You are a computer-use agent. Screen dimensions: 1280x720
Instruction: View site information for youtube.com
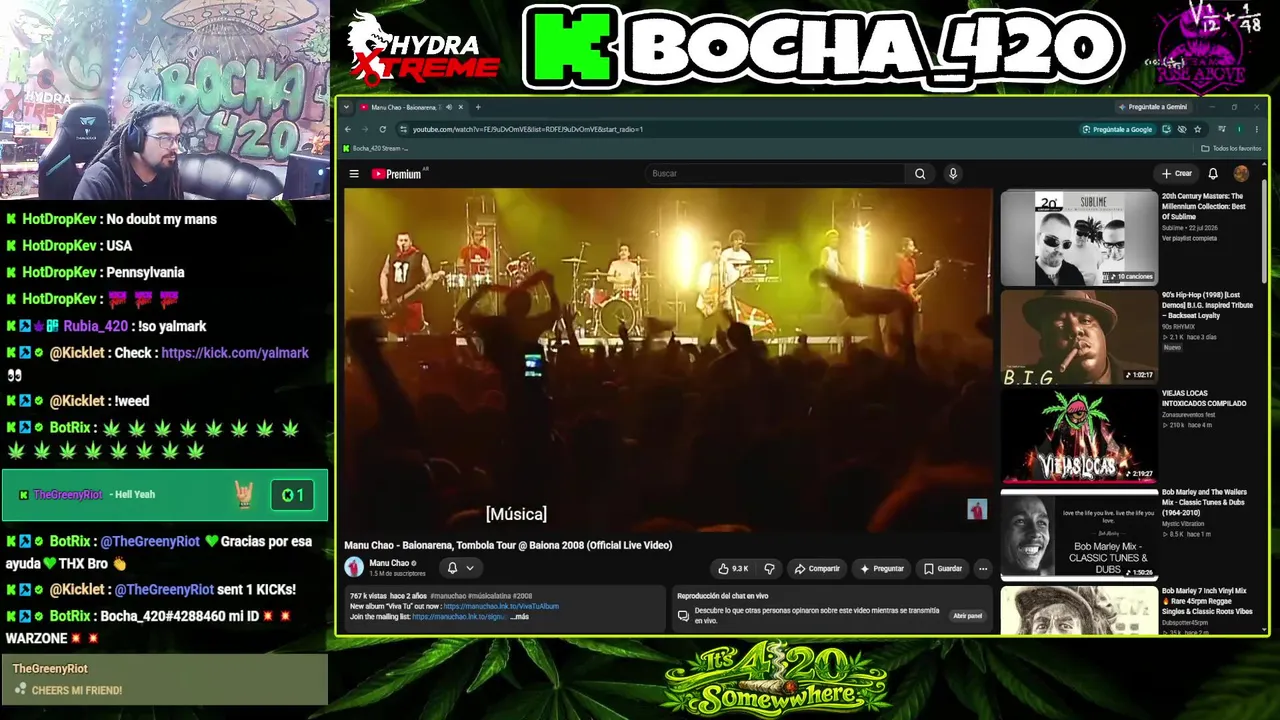coord(403,129)
